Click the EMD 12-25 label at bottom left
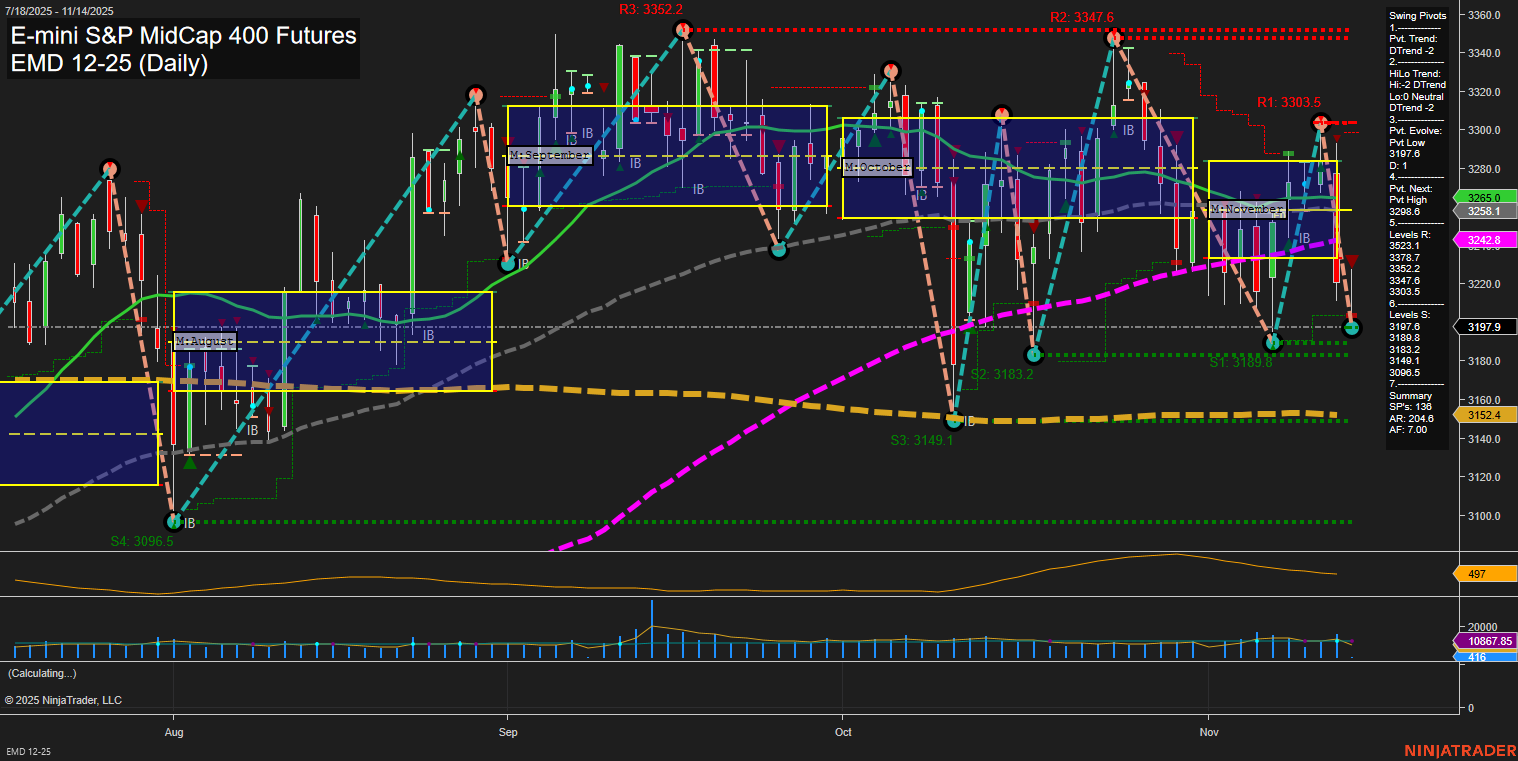This screenshot has width=1518, height=761. 28,751
